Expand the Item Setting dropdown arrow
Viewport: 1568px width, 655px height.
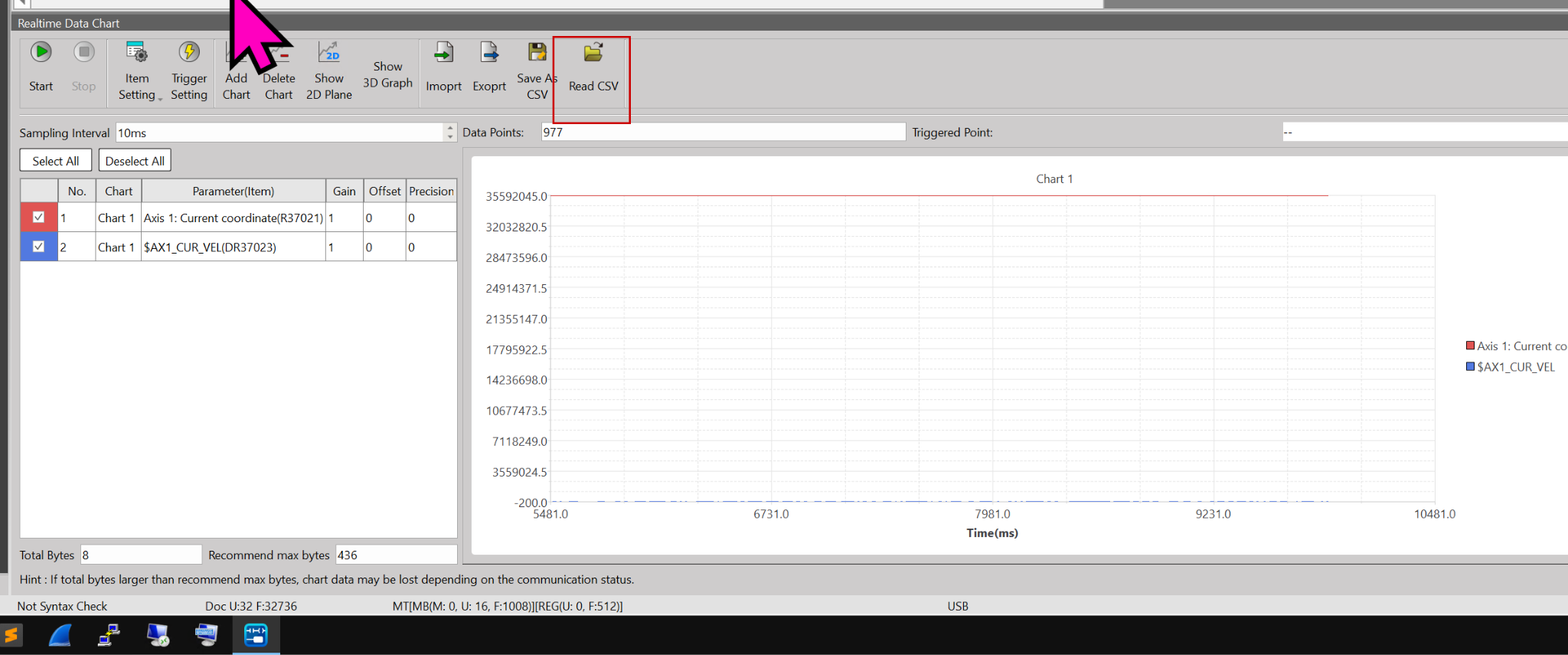160,98
